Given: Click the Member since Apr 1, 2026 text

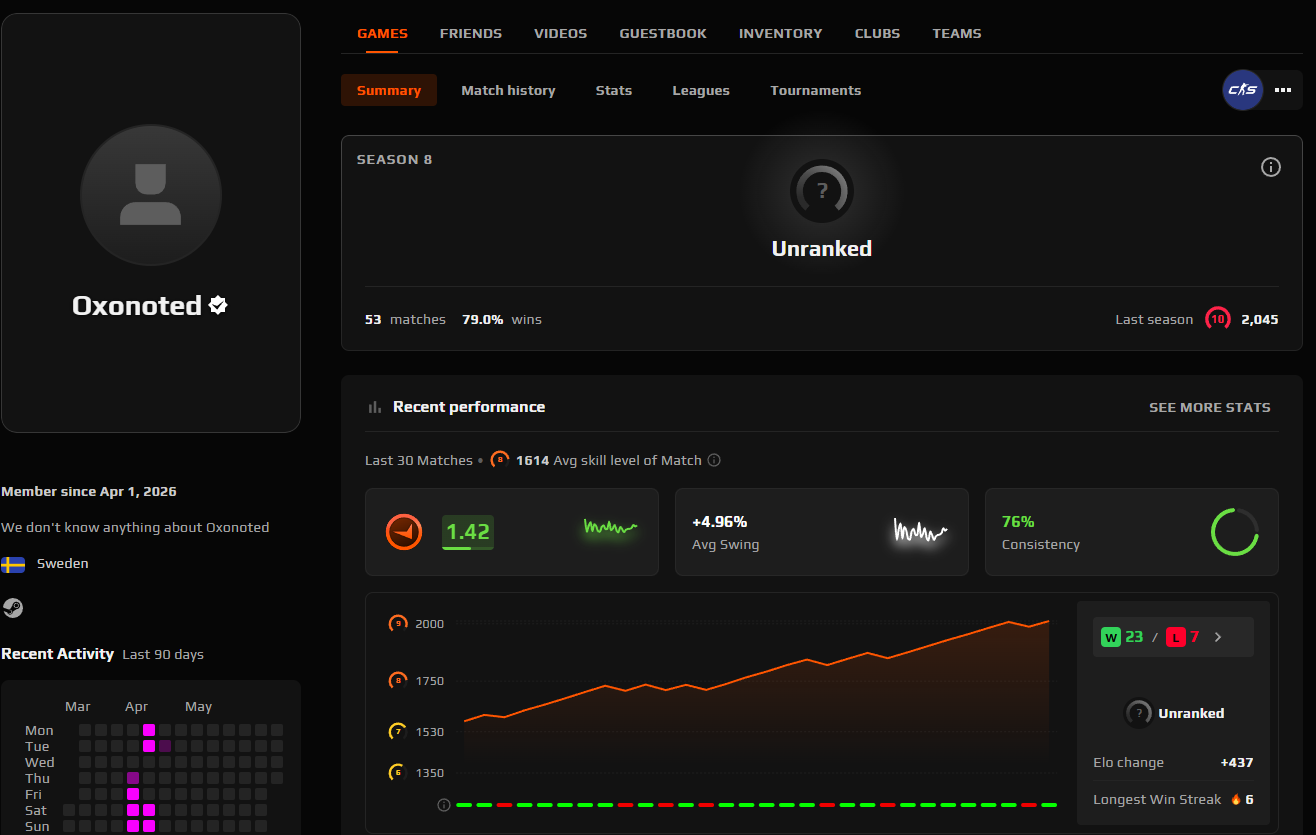Looking at the screenshot, I should 89,491.
